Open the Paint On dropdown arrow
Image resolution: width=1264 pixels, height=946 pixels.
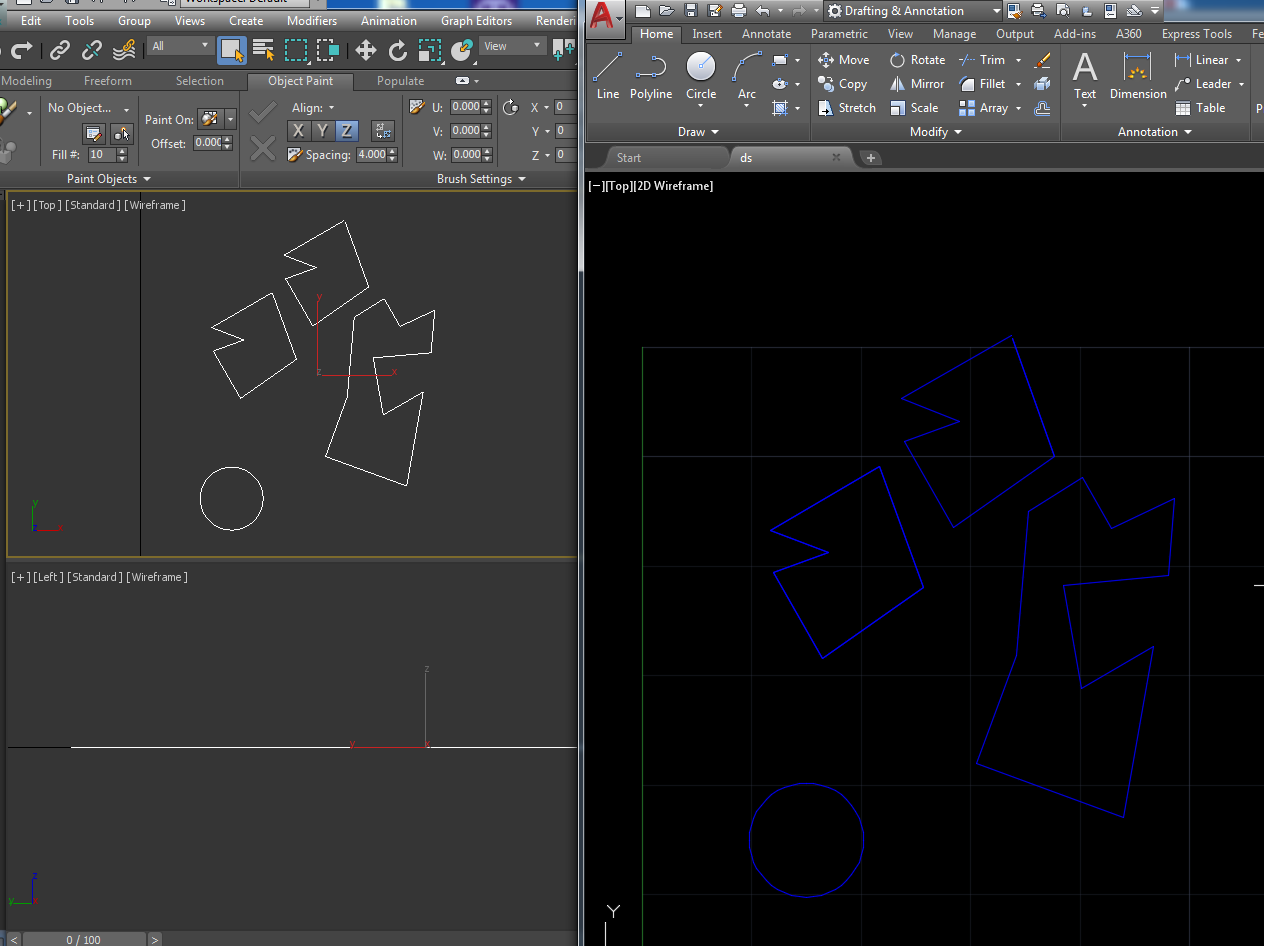[231, 119]
